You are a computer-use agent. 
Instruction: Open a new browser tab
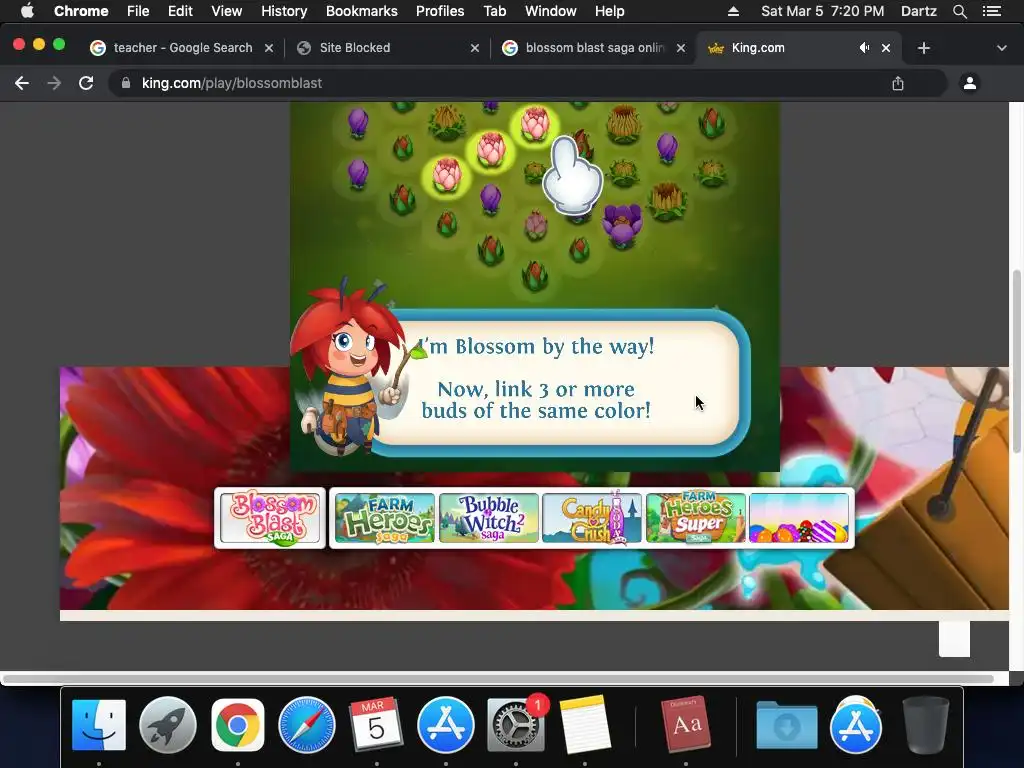pyautogui.click(x=923, y=48)
